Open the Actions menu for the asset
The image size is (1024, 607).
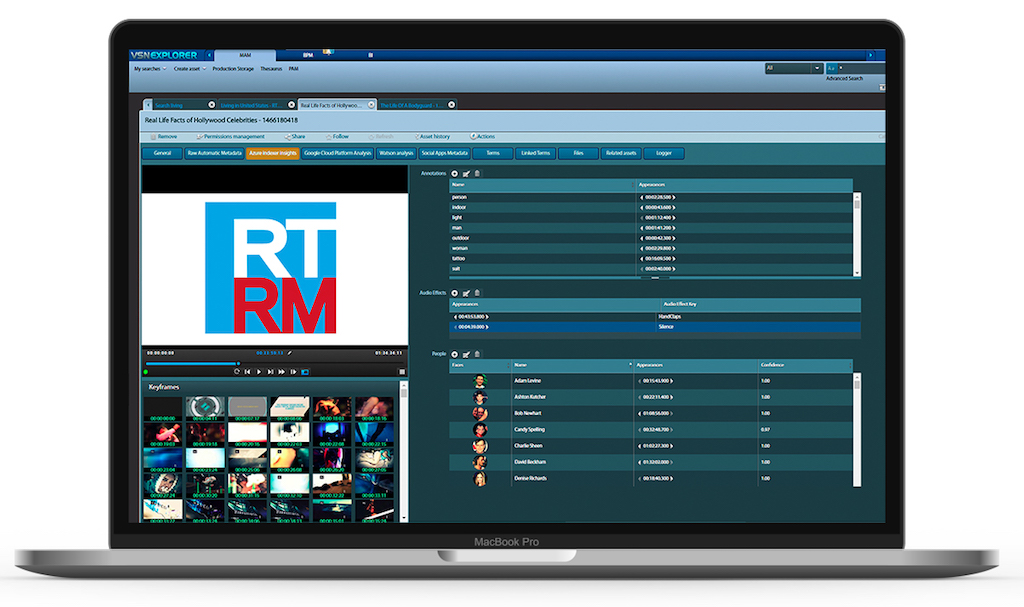483,137
